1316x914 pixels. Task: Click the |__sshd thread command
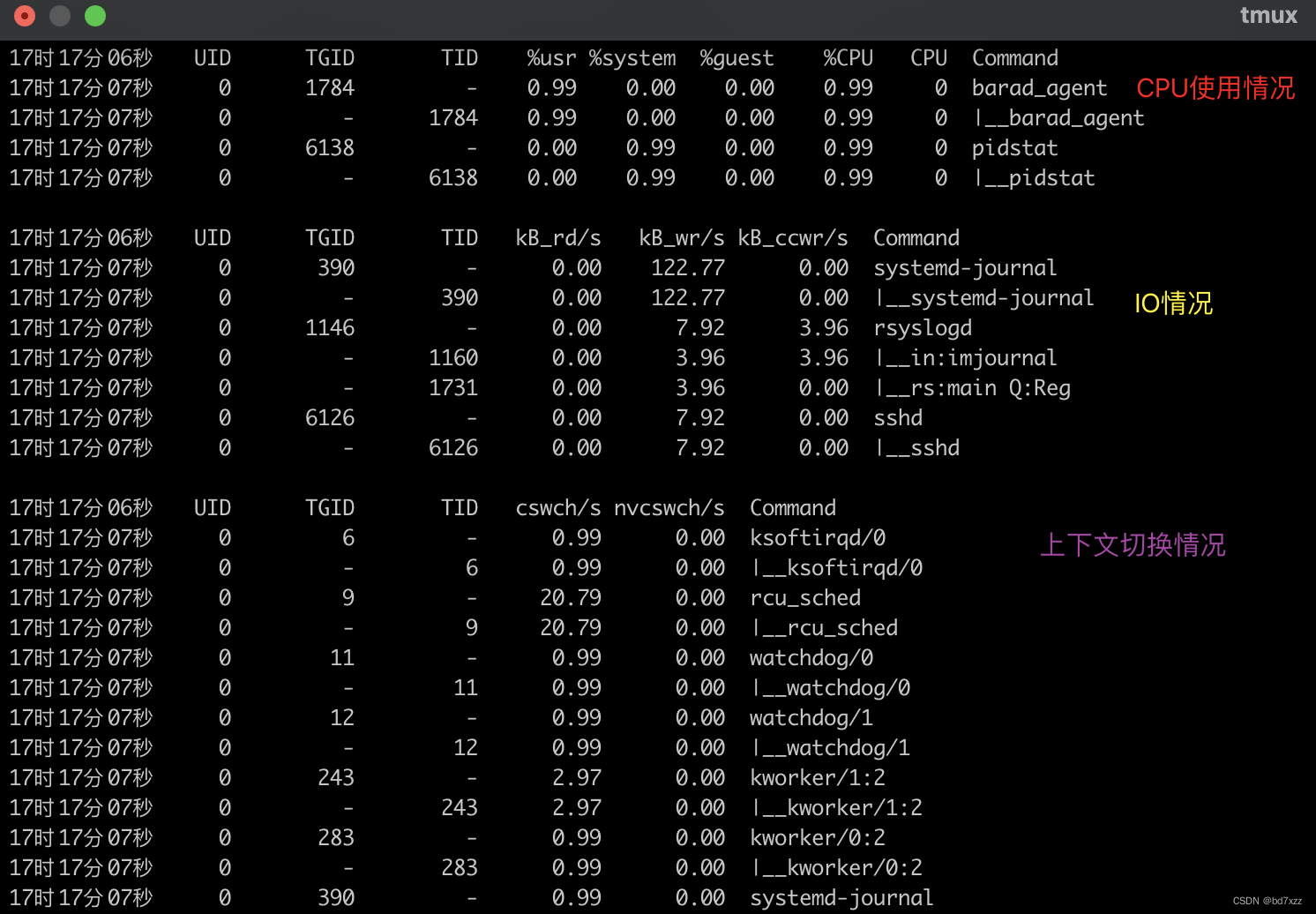[x=917, y=448]
